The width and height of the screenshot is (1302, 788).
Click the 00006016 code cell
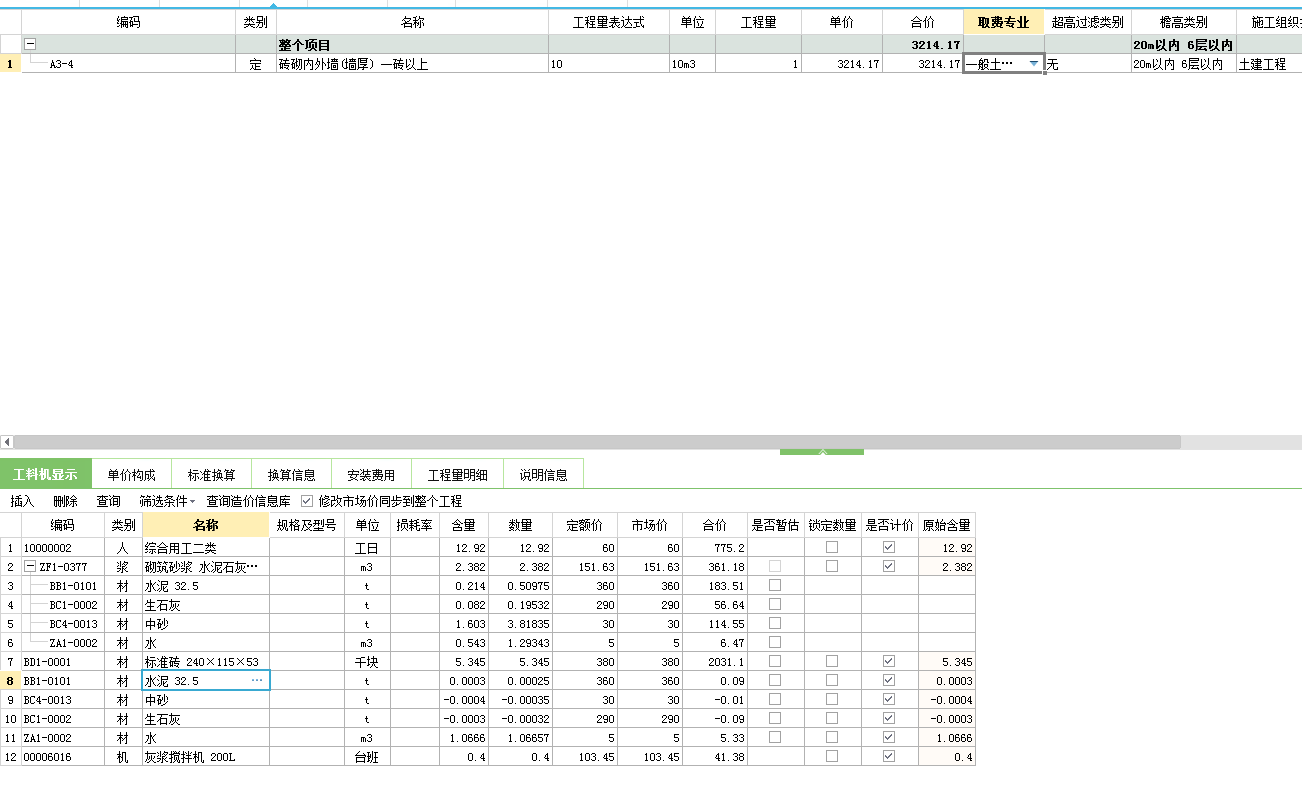(64, 757)
